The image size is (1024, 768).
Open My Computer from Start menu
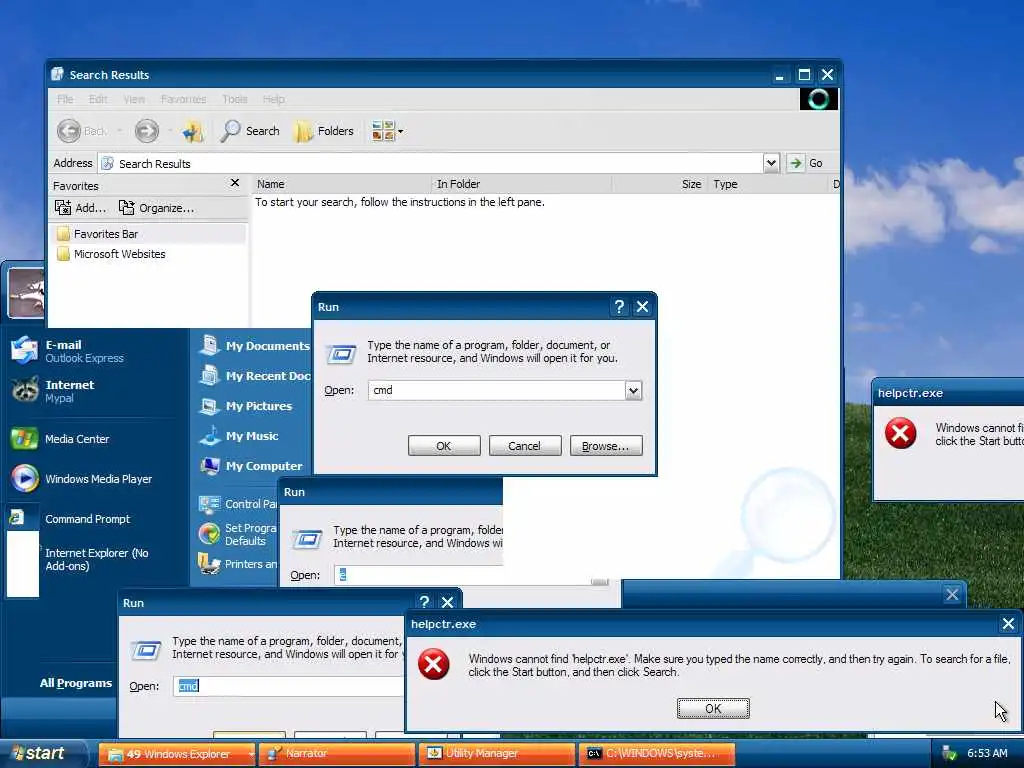click(x=251, y=466)
